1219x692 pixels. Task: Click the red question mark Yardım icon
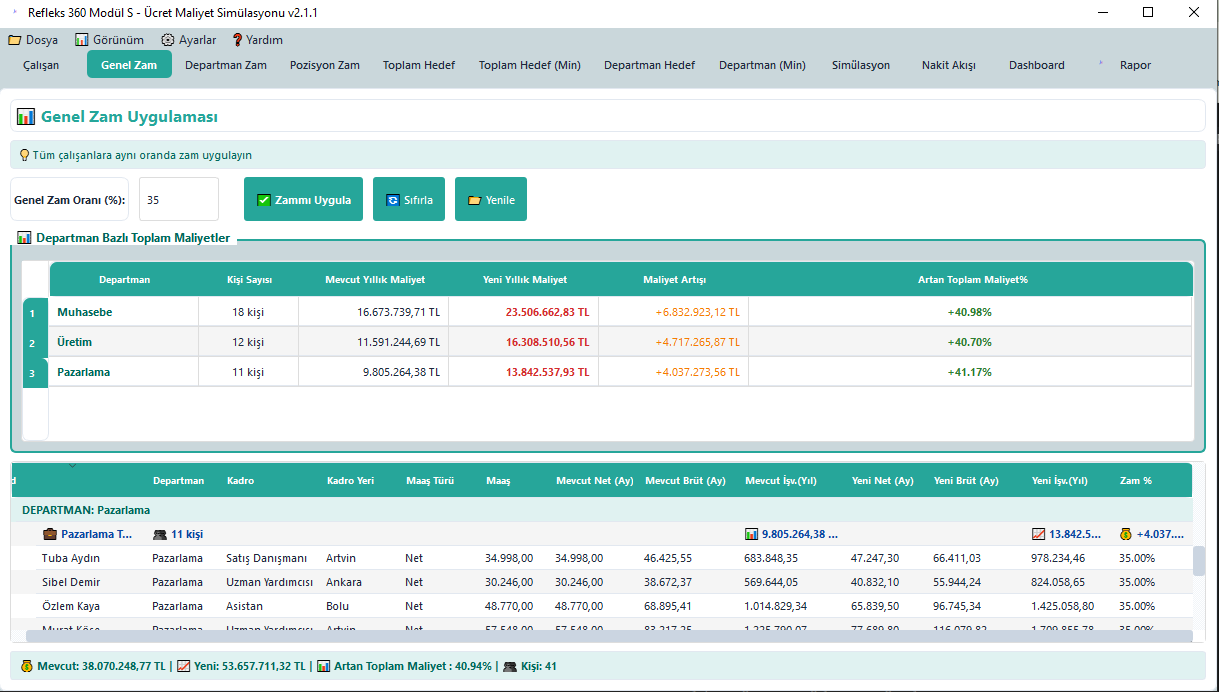[x=237, y=40]
